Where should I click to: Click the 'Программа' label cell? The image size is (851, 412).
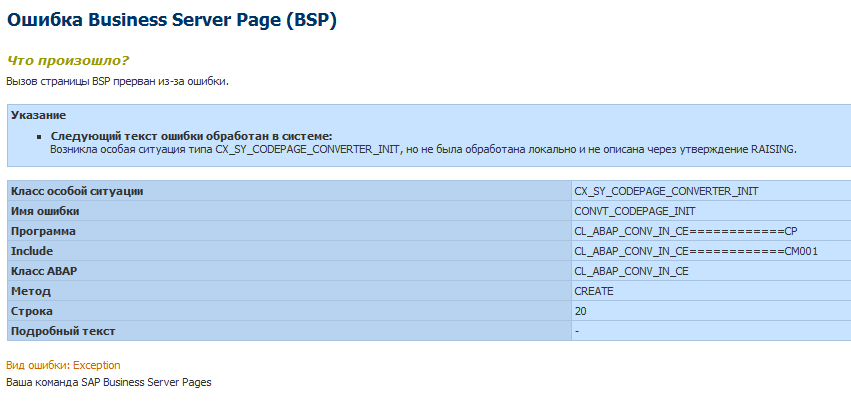[x=289, y=231]
